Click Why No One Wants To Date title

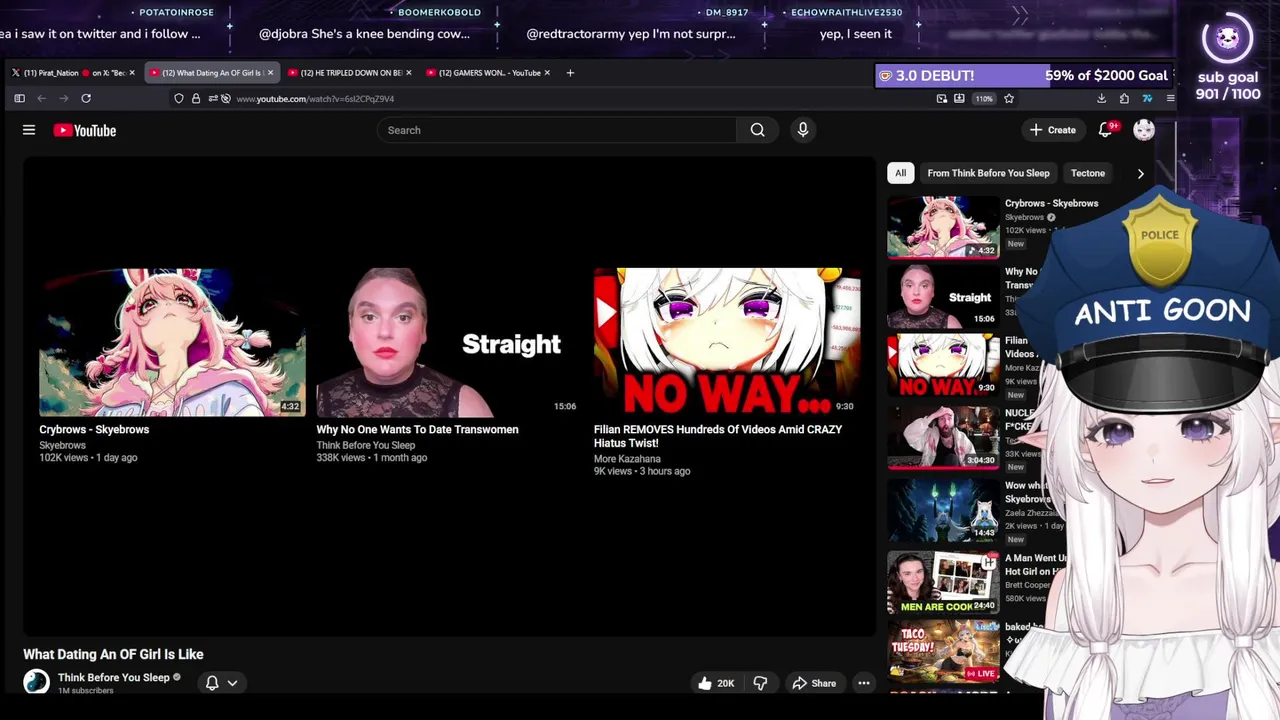(417, 430)
